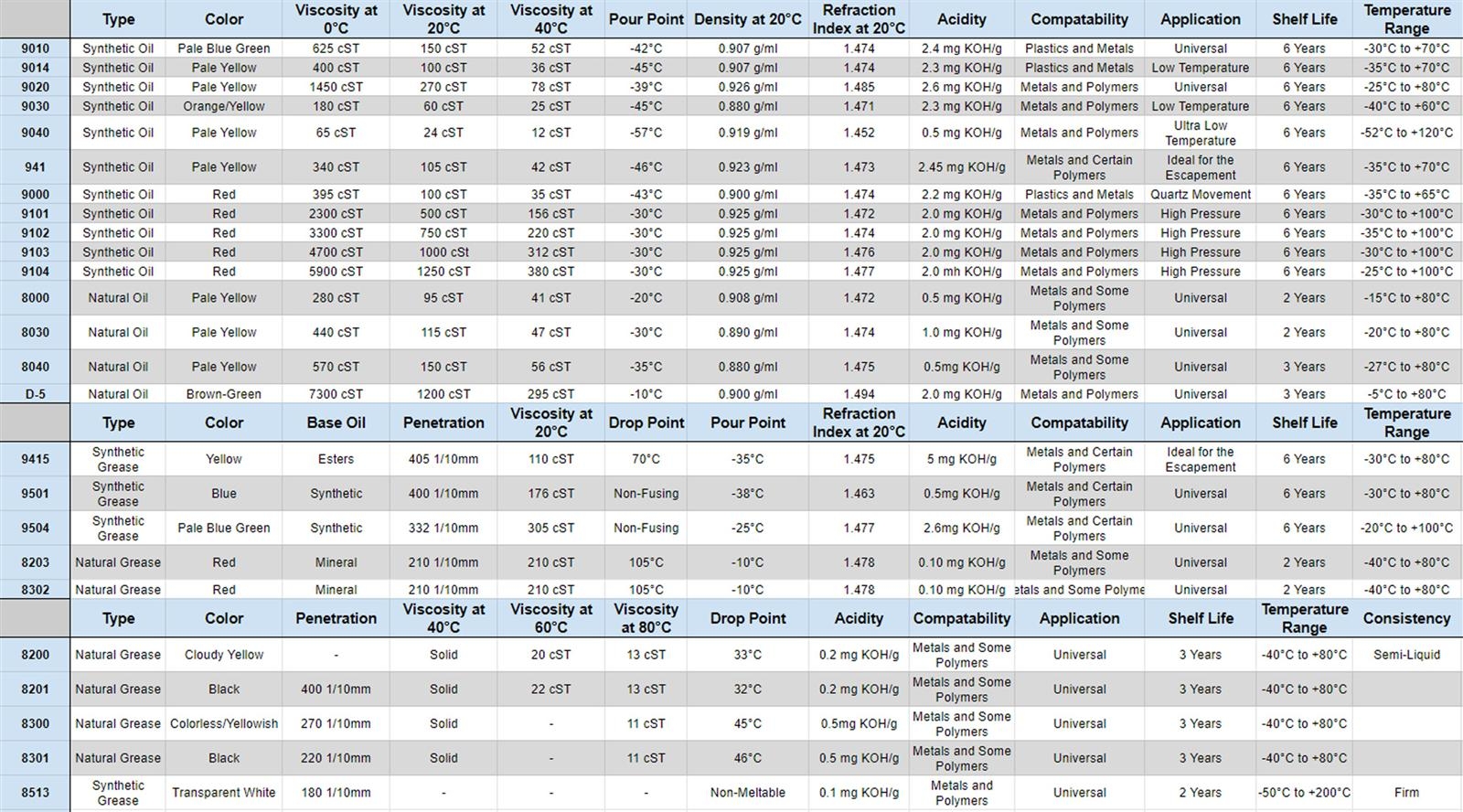Image resolution: width=1463 pixels, height=812 pixels.
Task: Click the row header 8302
Action: click(35, 590)
